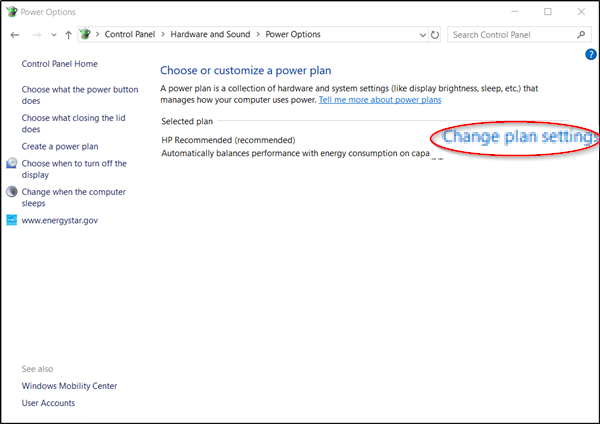Click the blue Help question mark icon

591,54
